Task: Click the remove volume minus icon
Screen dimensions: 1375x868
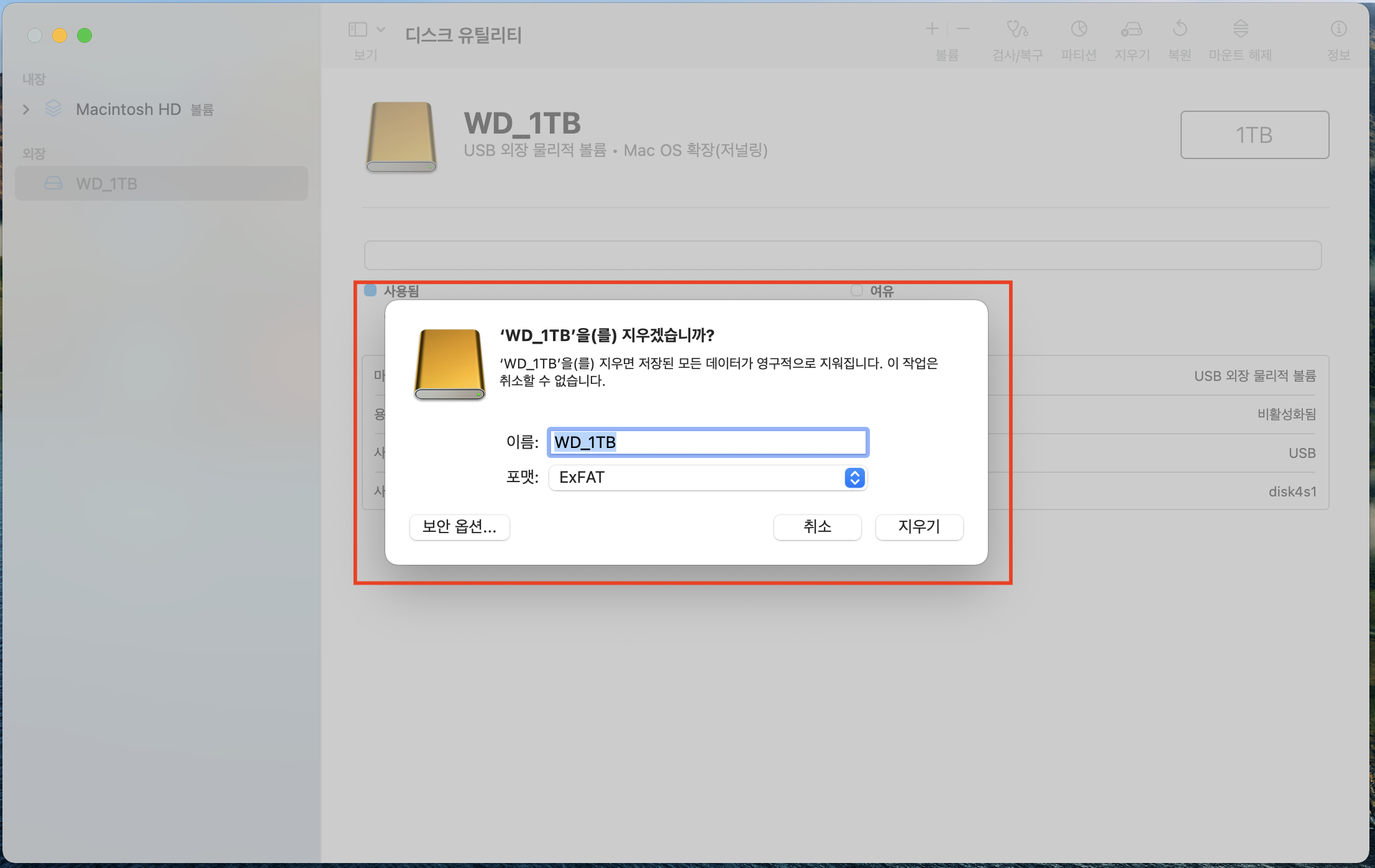Action: (963, 29)
